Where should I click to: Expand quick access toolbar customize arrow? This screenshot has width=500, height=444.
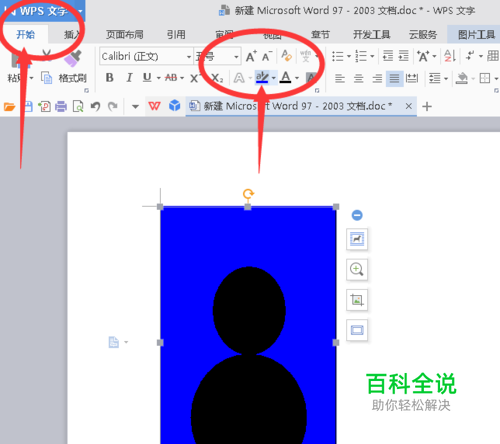(x=135, y=107)
